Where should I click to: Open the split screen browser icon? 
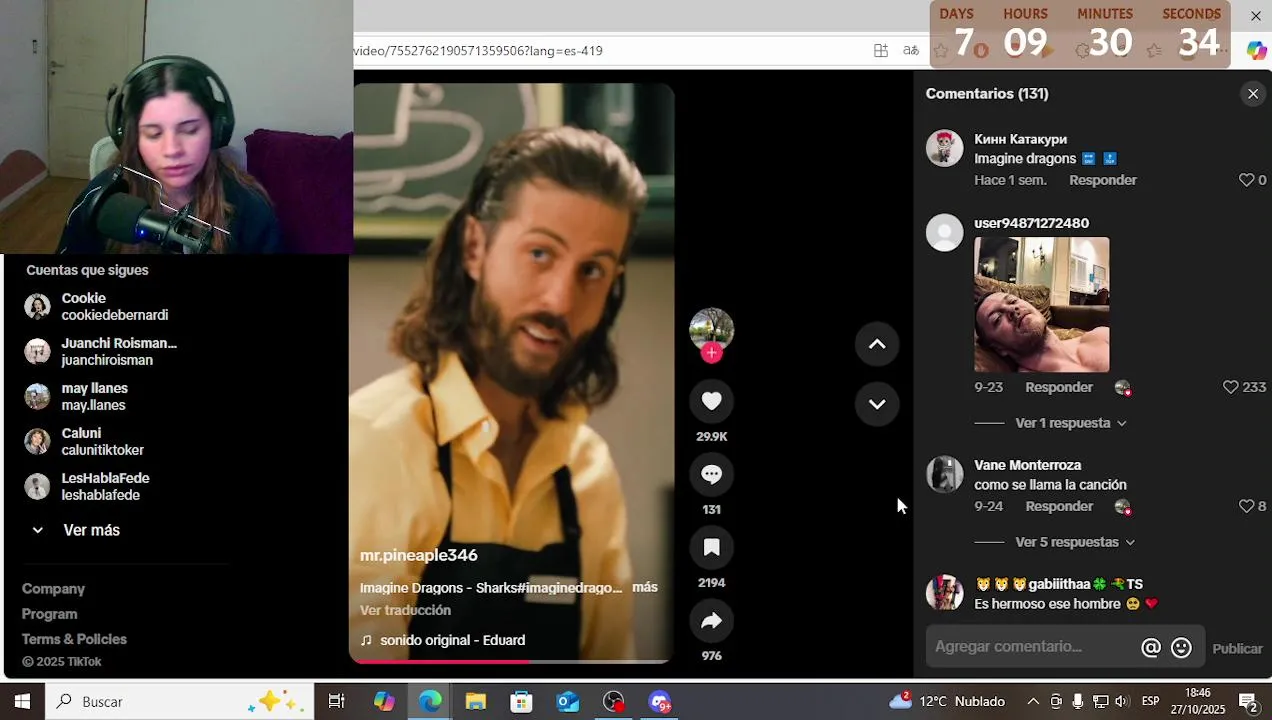[x=881, y=51]
